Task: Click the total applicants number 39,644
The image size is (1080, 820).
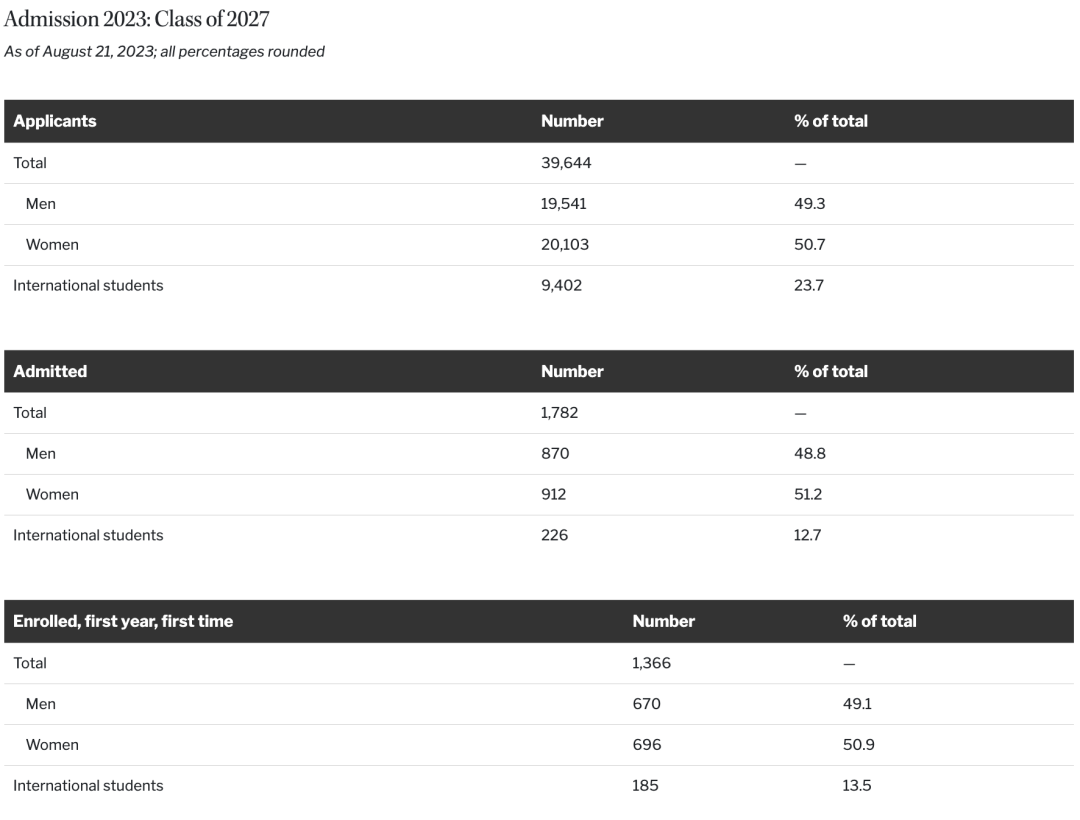Action: [566, 163]
